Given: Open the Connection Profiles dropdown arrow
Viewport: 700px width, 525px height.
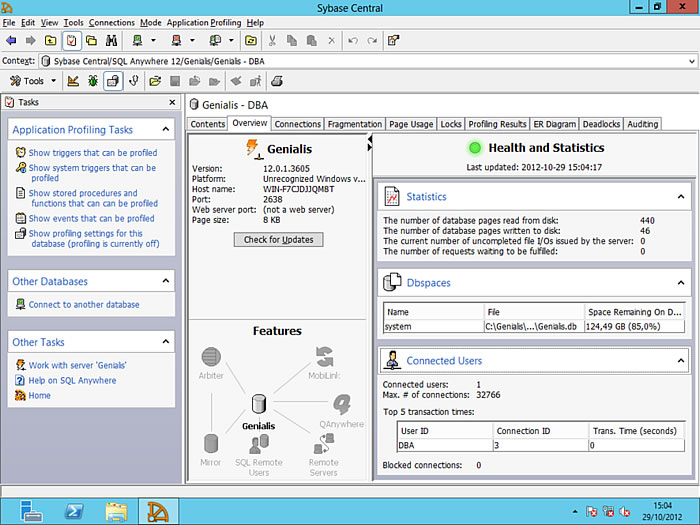Looking at the screenshot, I should click(231, 41).
